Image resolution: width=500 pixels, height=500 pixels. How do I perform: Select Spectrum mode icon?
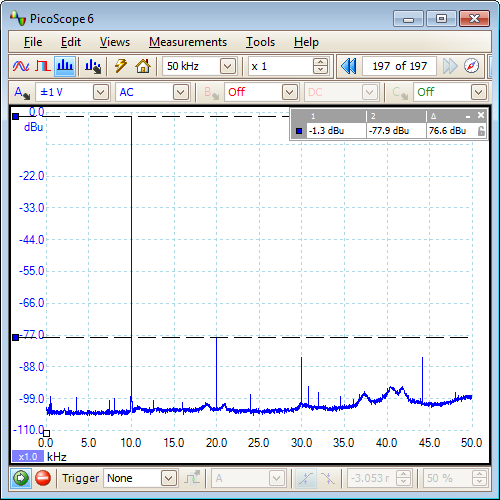(x=65, y=66)
